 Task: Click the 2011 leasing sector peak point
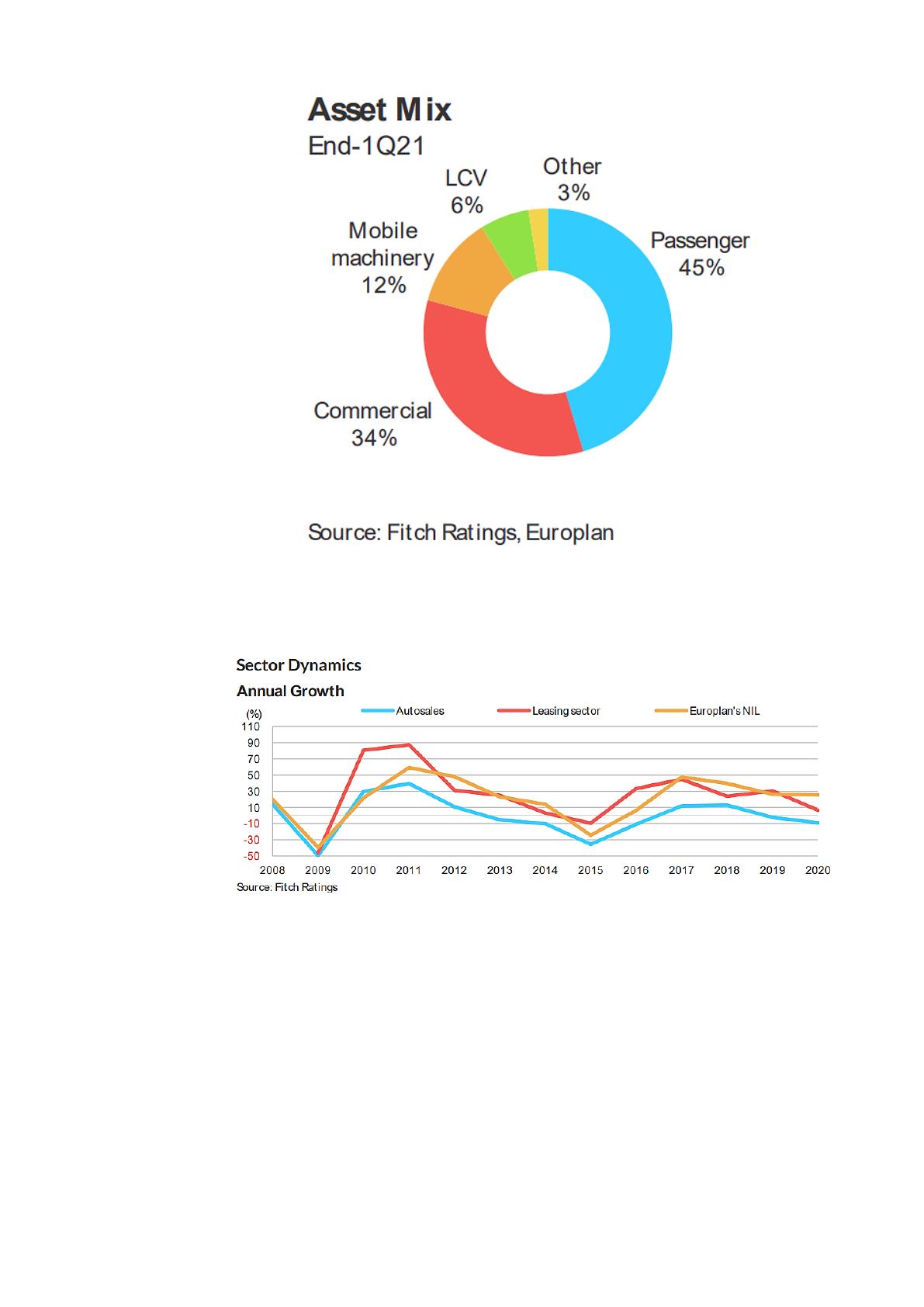409,745
